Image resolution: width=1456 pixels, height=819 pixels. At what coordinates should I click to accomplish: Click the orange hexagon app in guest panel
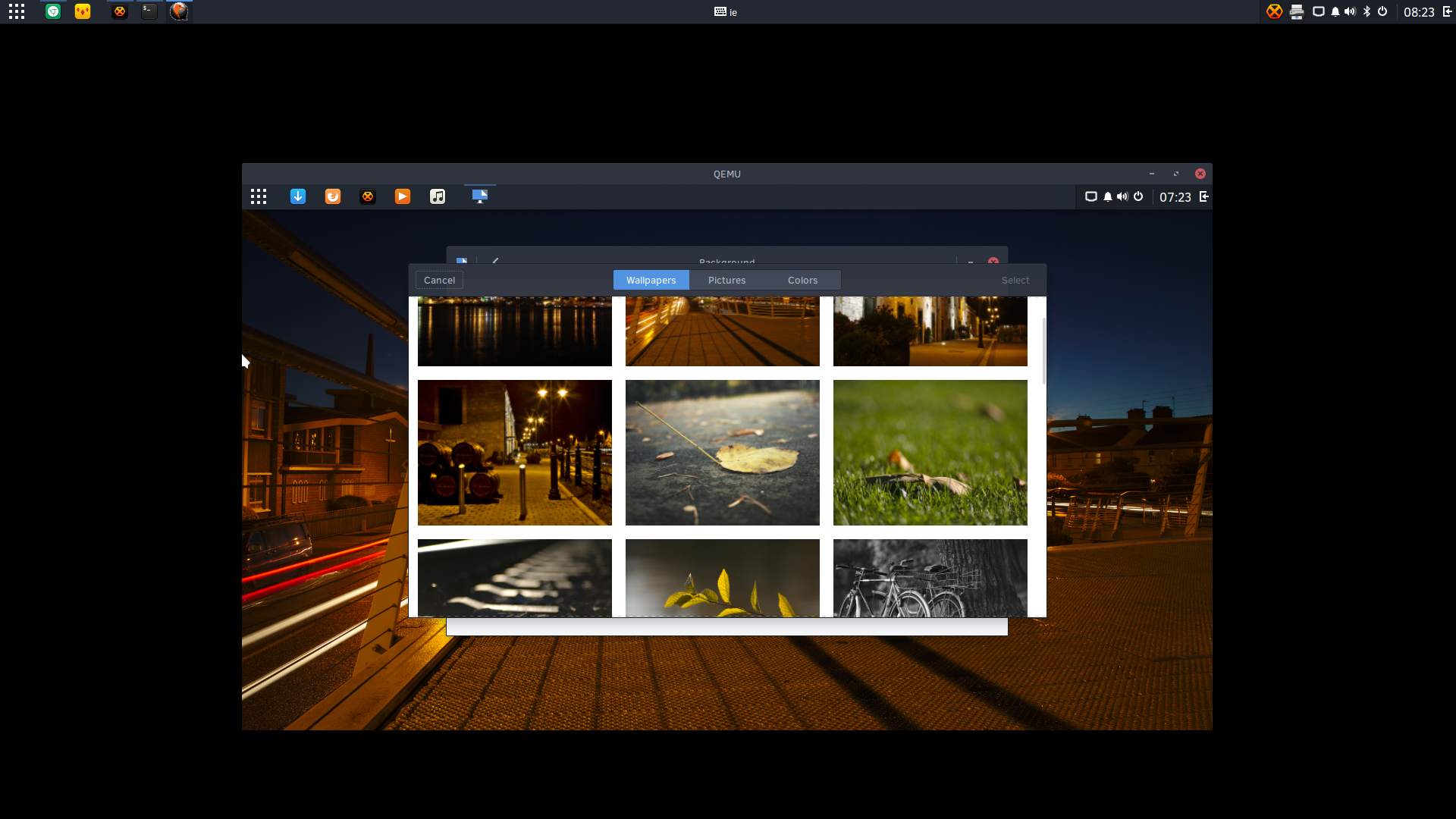point(368,196)
